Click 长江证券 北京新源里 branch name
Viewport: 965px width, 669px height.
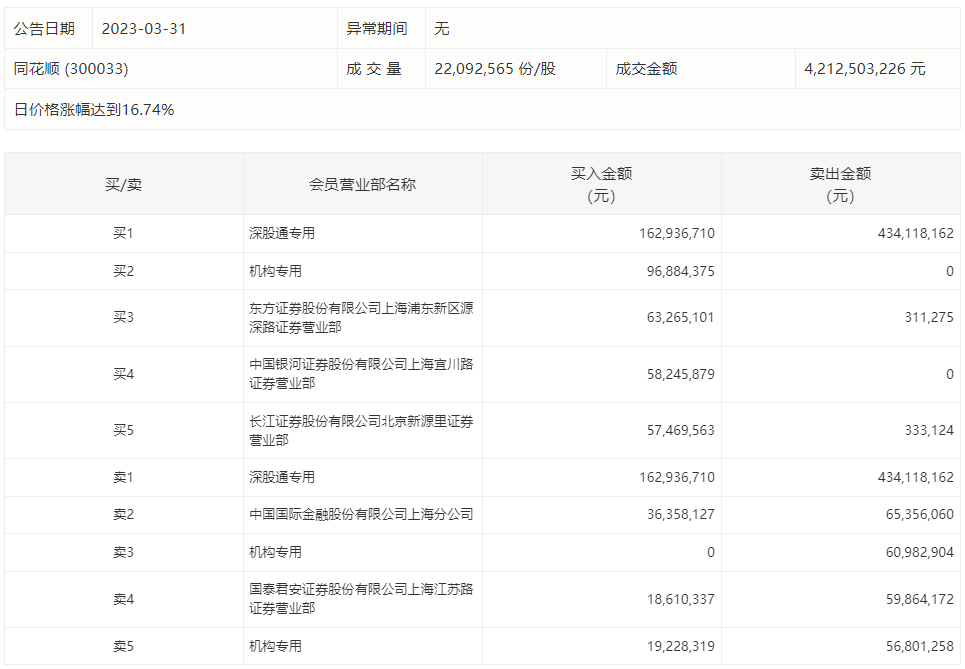(361, 430)
